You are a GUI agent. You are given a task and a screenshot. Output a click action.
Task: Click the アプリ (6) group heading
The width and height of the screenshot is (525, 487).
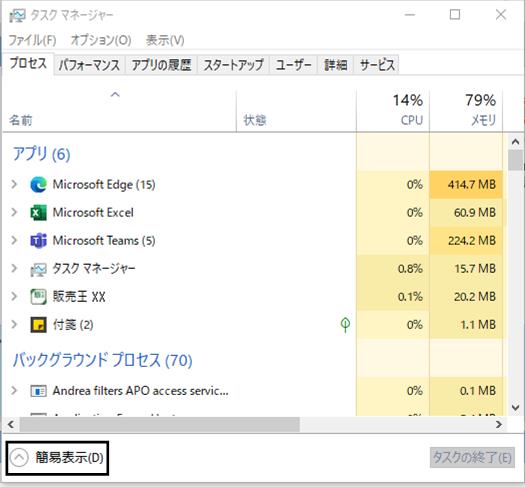coord(41,154)
